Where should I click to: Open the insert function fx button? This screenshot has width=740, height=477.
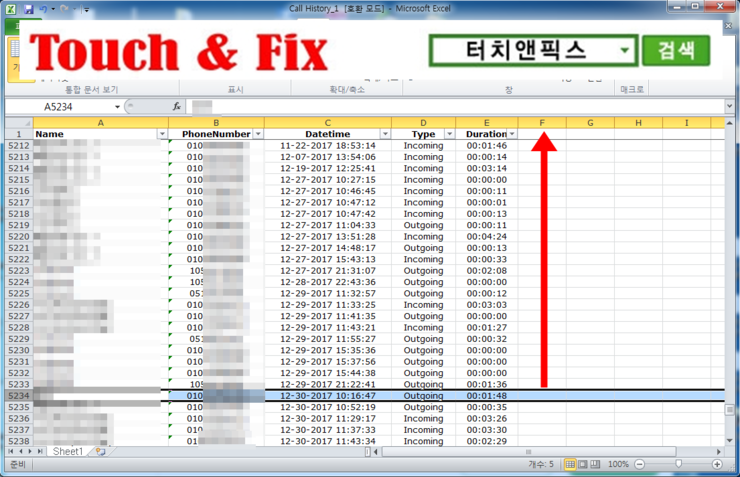(177, 107)
